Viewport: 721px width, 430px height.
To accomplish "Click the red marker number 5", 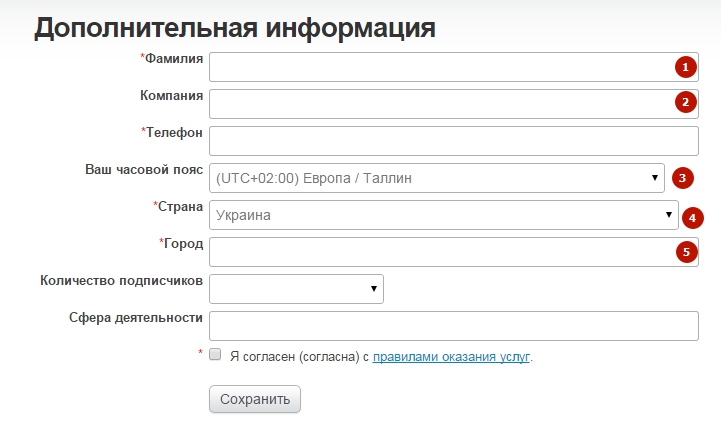I will click(x=687, y=252).
